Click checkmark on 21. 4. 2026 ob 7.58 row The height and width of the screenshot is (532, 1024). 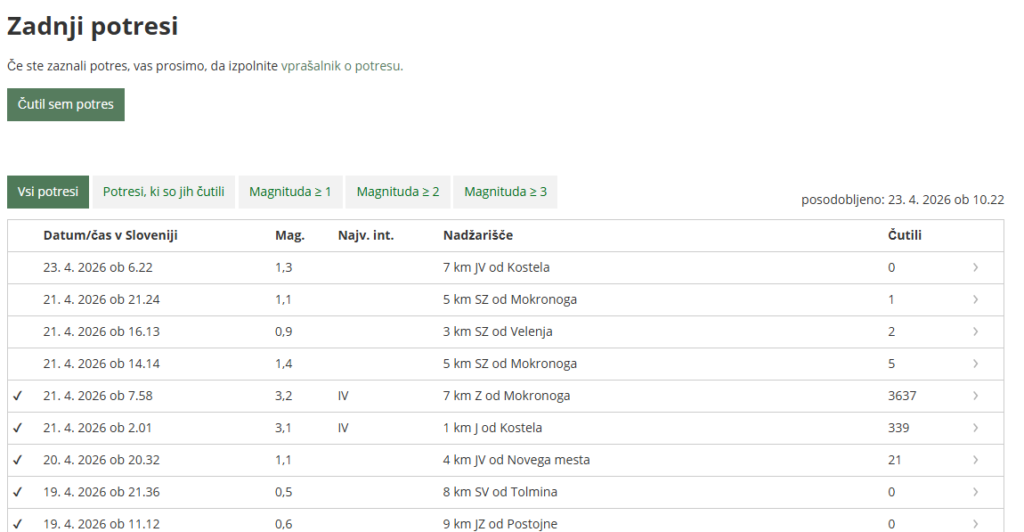pos(18,396)
